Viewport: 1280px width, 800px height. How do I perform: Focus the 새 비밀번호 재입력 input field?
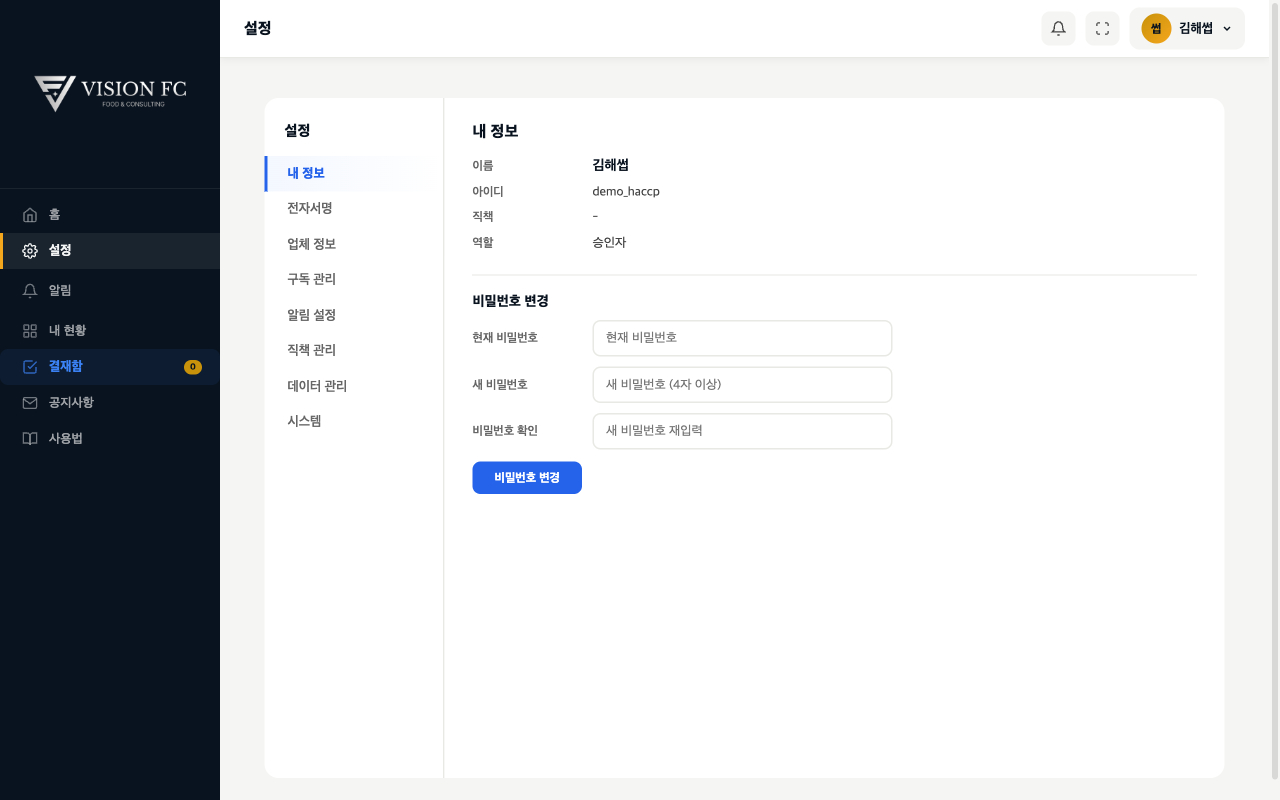point(742,431)
